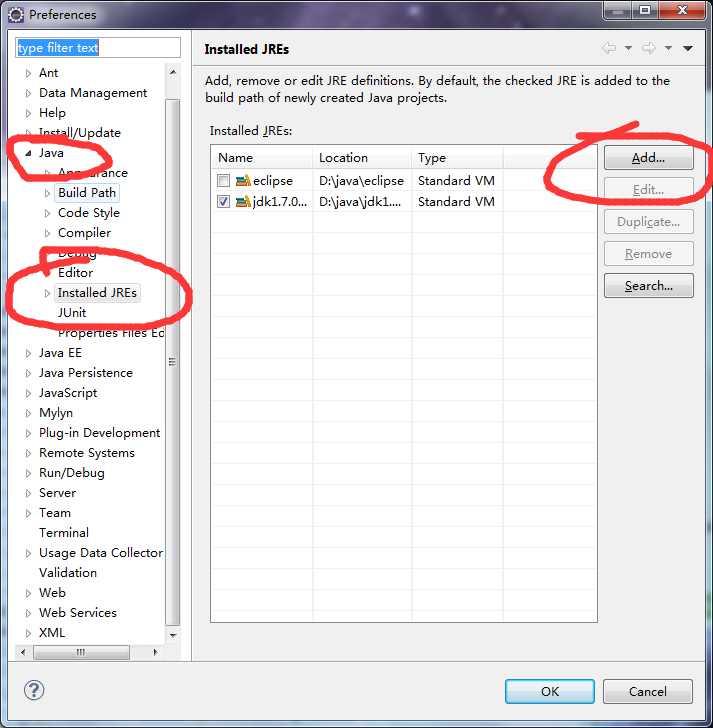This screenshot has height=728, width=713.
Task: Confirm with the OK button
Action: 550,691
